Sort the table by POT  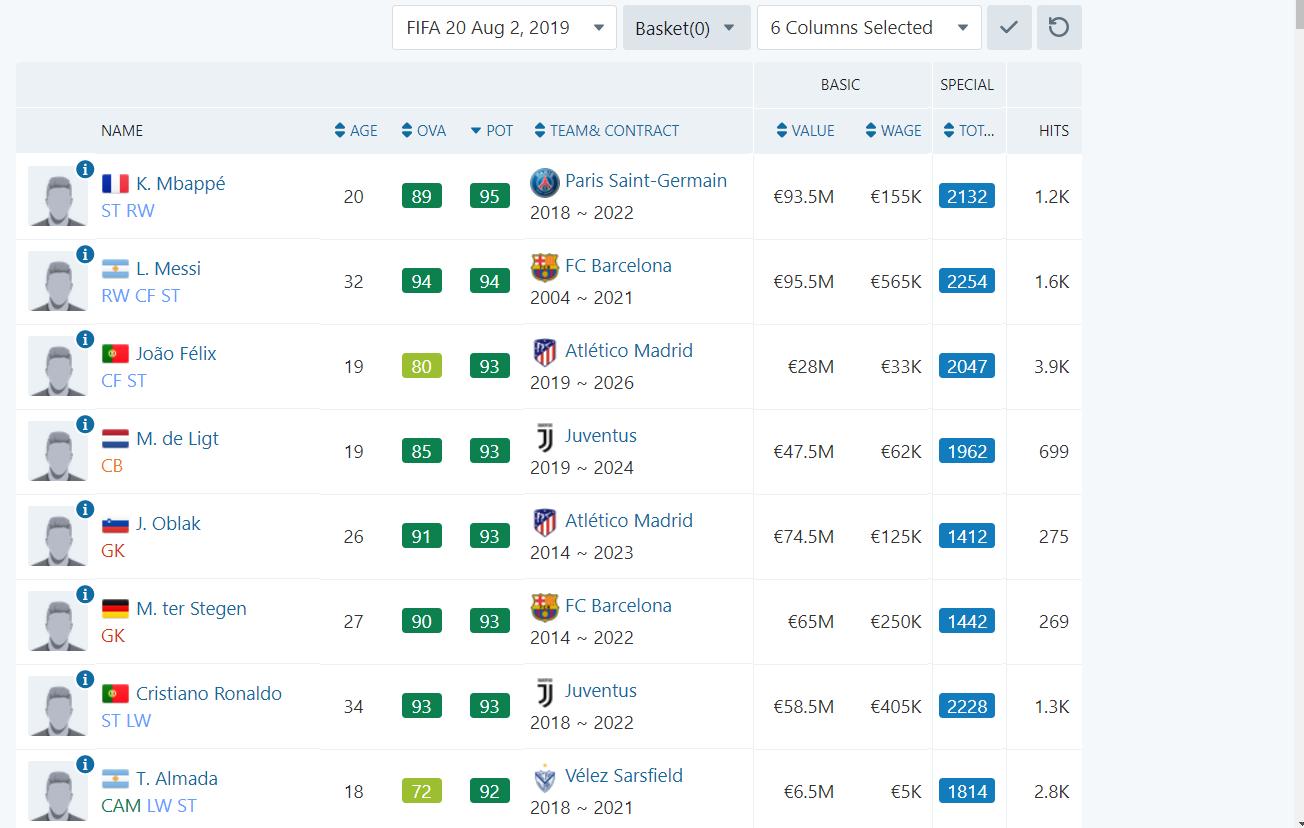[491, 131]
